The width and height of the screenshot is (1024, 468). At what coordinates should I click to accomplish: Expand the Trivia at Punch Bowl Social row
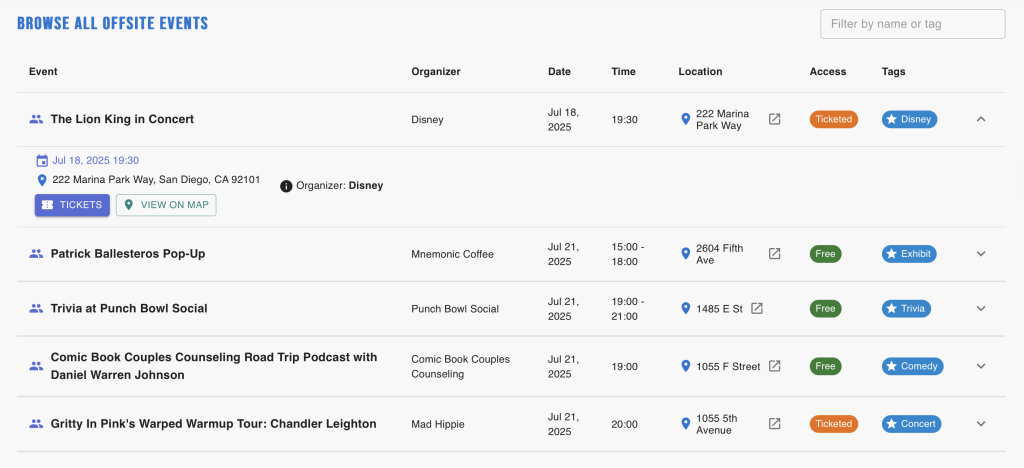[x=980, y=309]
